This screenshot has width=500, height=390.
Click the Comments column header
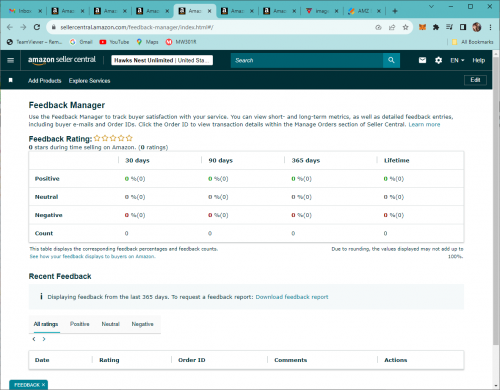coord(291,360)
